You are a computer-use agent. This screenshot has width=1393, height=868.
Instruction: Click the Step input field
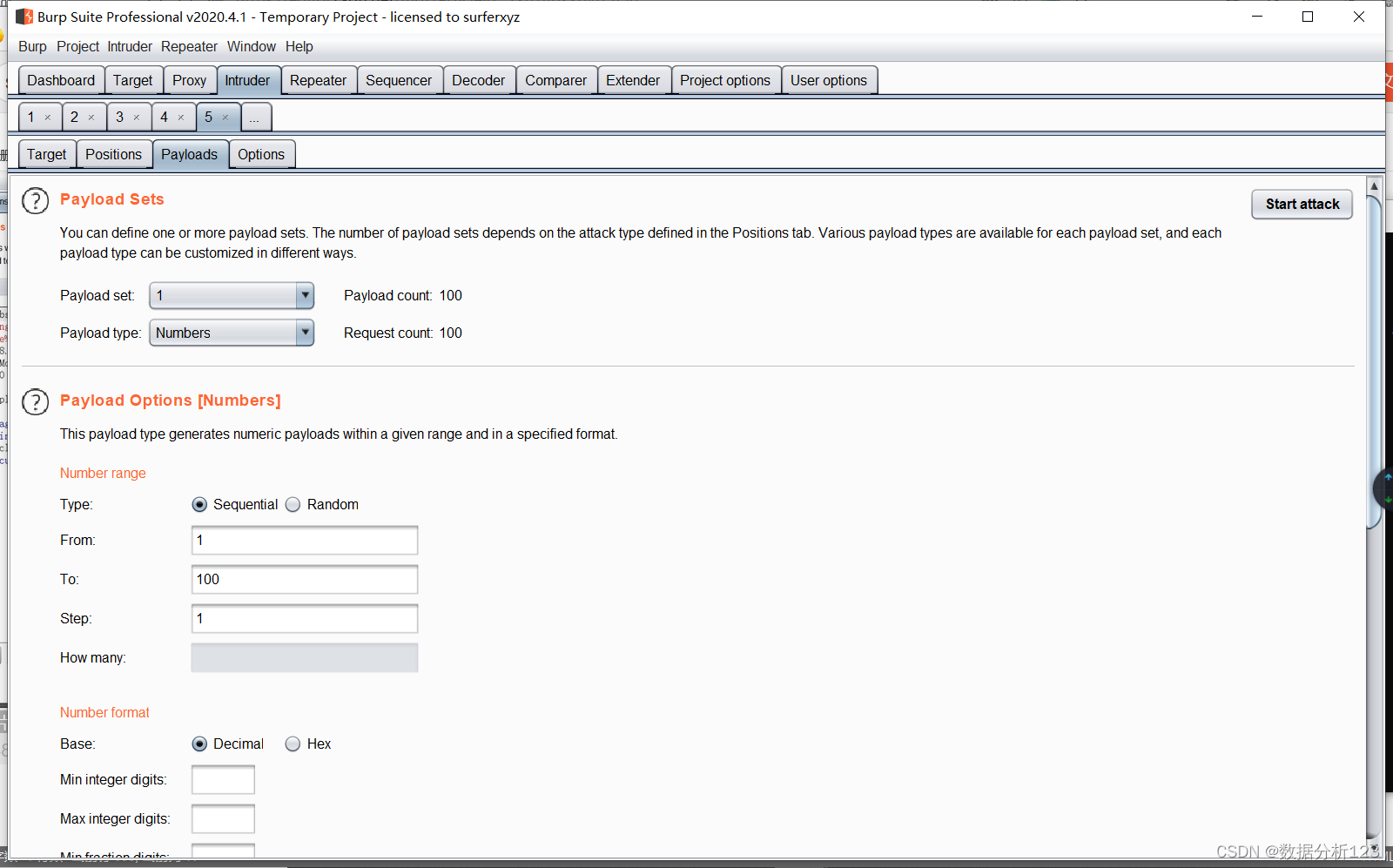305,618
